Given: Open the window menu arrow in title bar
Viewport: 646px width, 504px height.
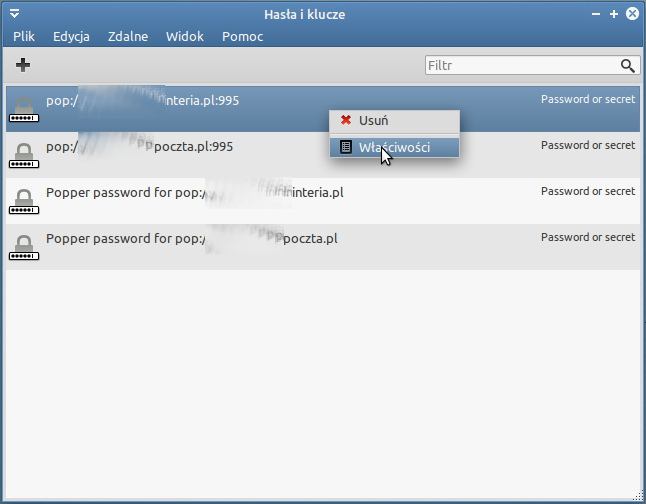Looking at the screenshot, I should click(x=14, y=15).
